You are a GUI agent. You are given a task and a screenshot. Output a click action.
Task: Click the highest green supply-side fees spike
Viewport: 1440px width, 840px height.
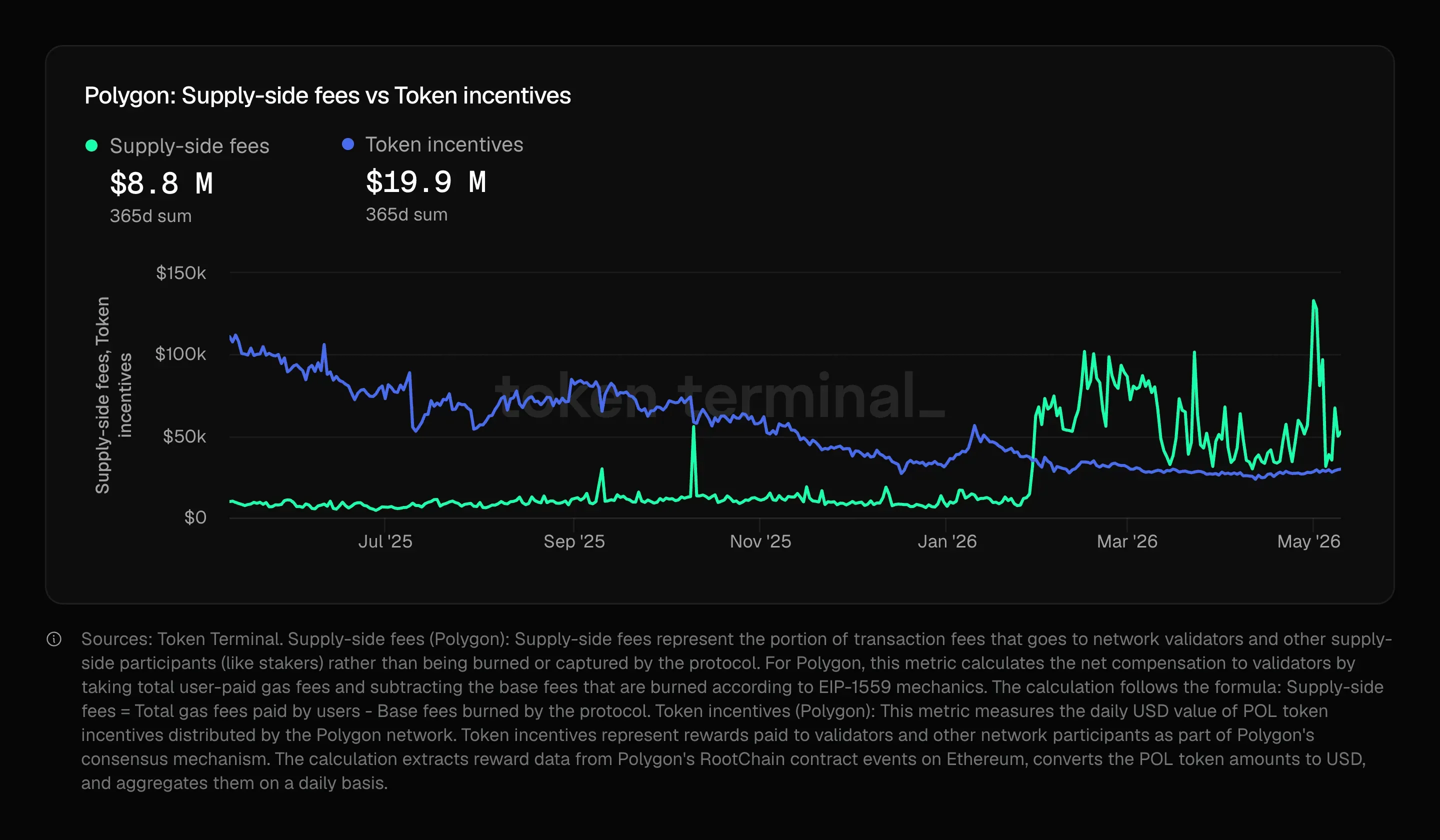pos(1313,301)
